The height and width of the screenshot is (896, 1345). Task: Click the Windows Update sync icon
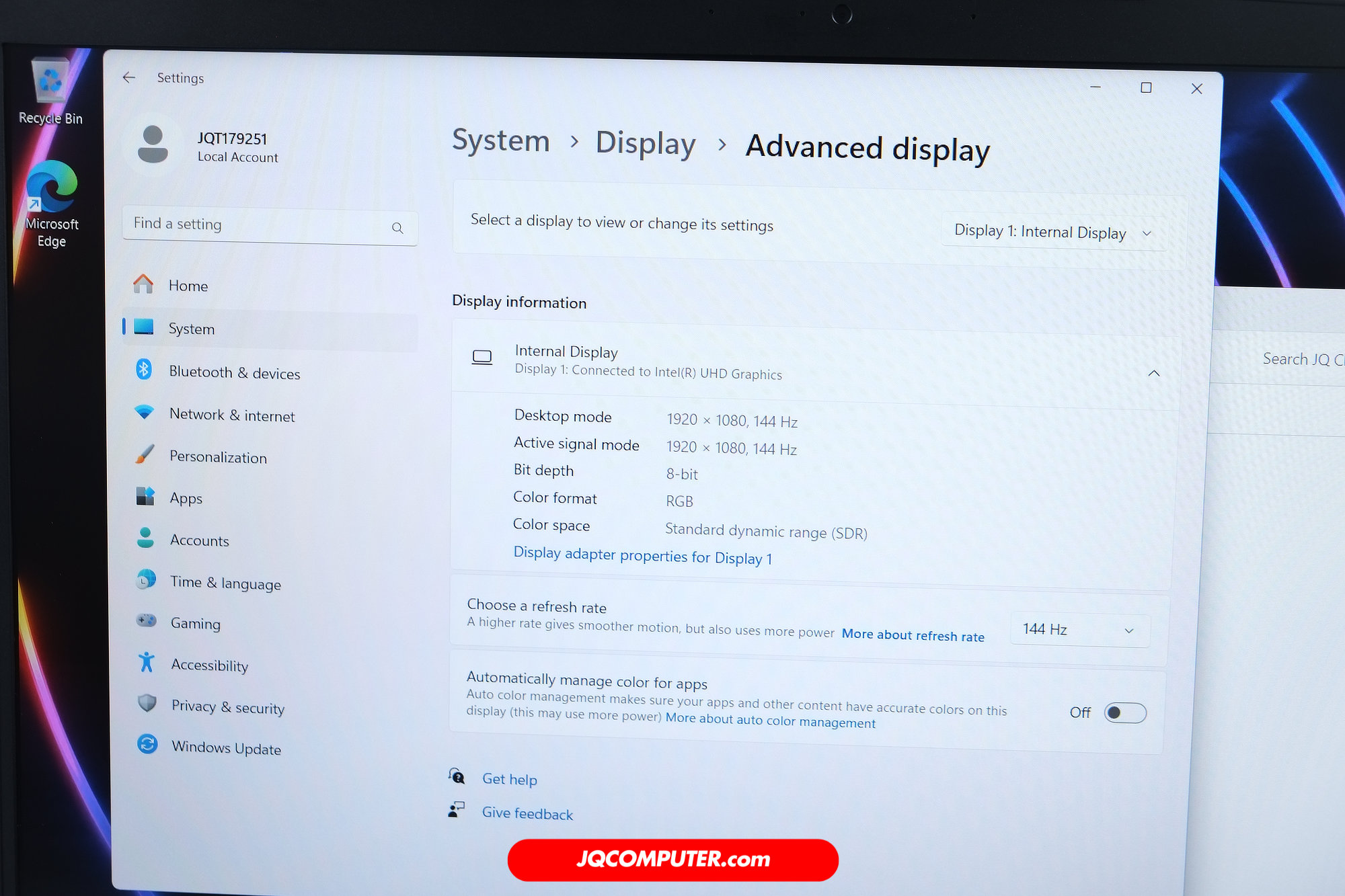pos(147,744)
